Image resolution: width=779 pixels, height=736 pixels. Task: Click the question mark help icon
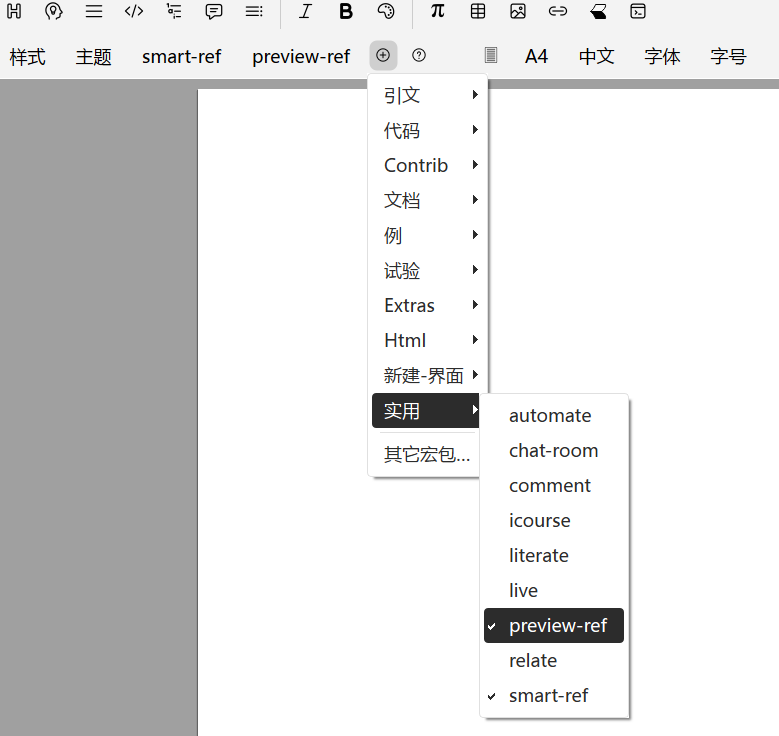pyautogui.click(x=419, y=55)
